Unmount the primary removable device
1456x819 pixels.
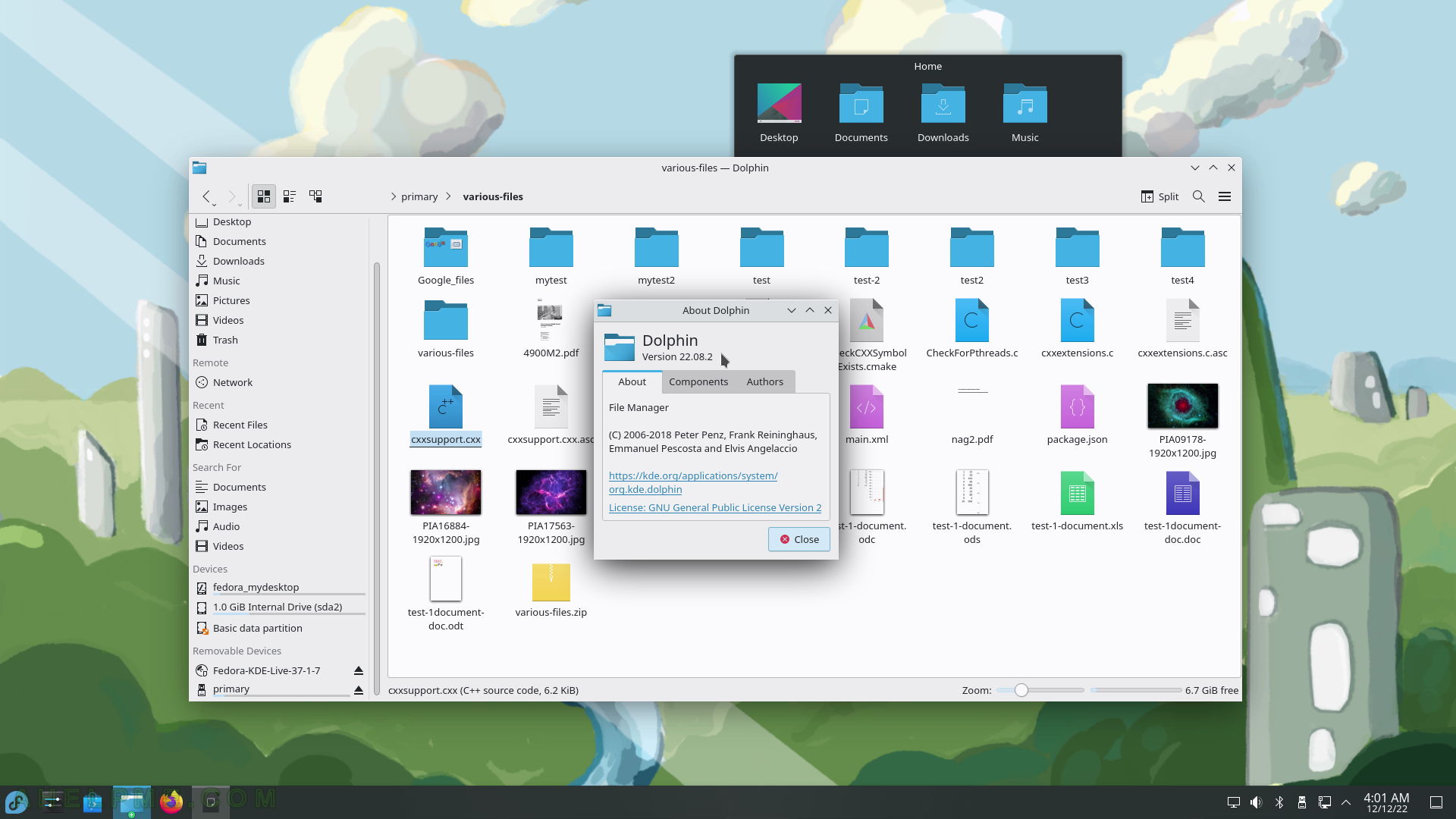tap(359, 690)
